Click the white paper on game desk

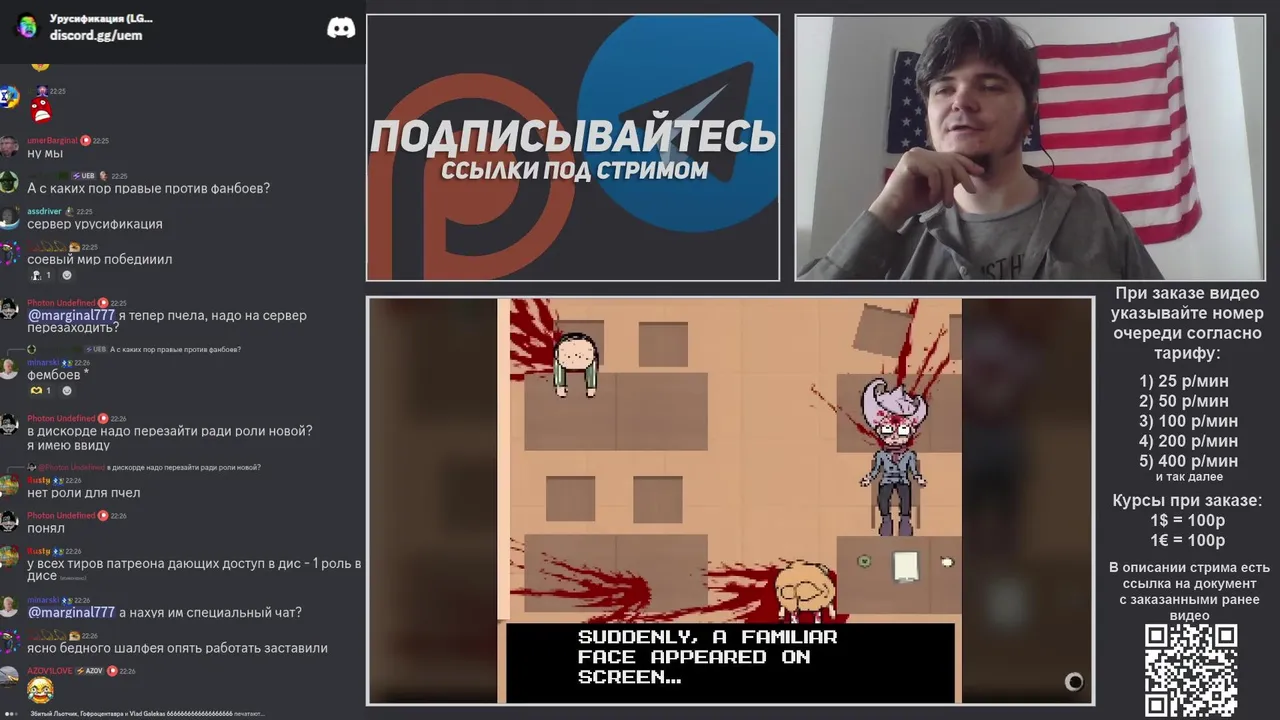(906, 565)
